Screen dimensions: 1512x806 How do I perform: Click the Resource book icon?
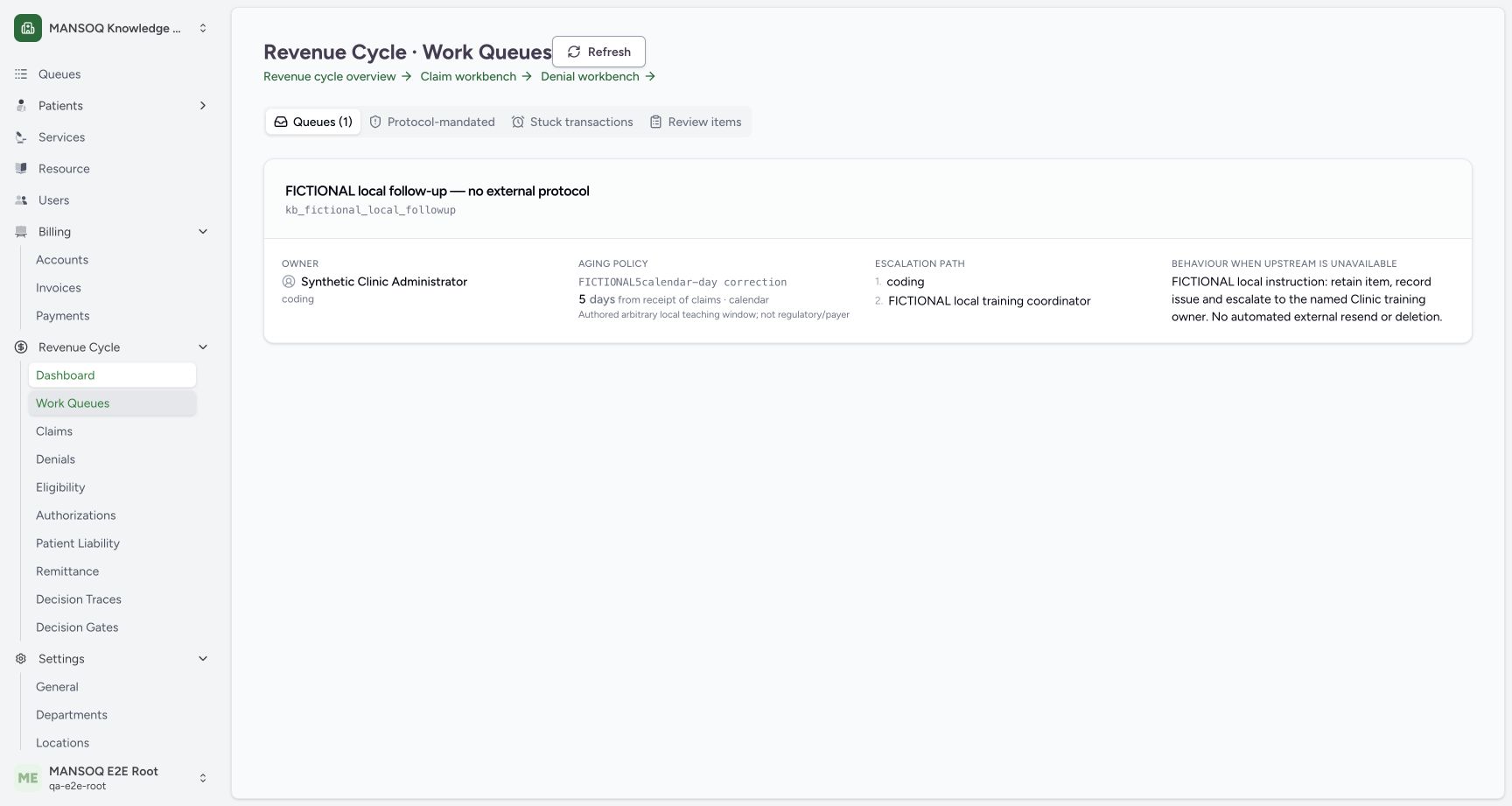[21, 169]
